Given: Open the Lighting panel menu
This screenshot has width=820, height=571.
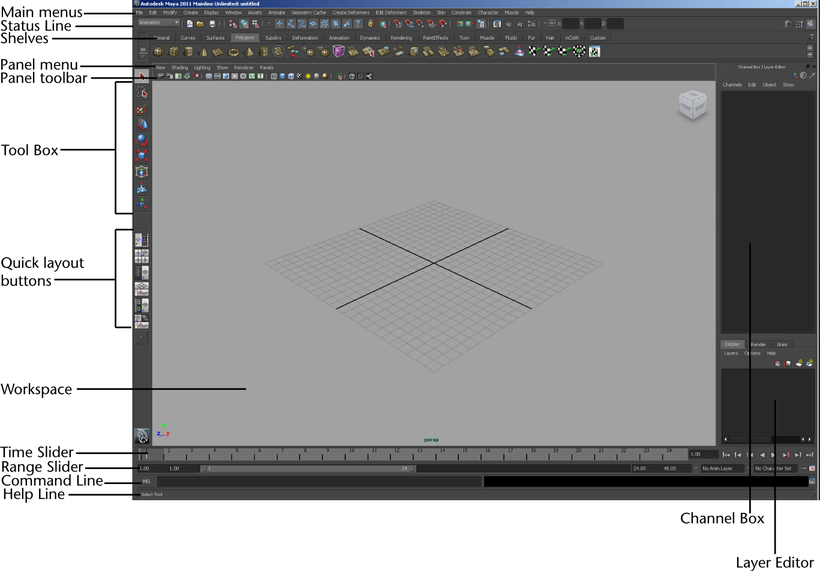Looking at the screenshot, I should point(202,67).
